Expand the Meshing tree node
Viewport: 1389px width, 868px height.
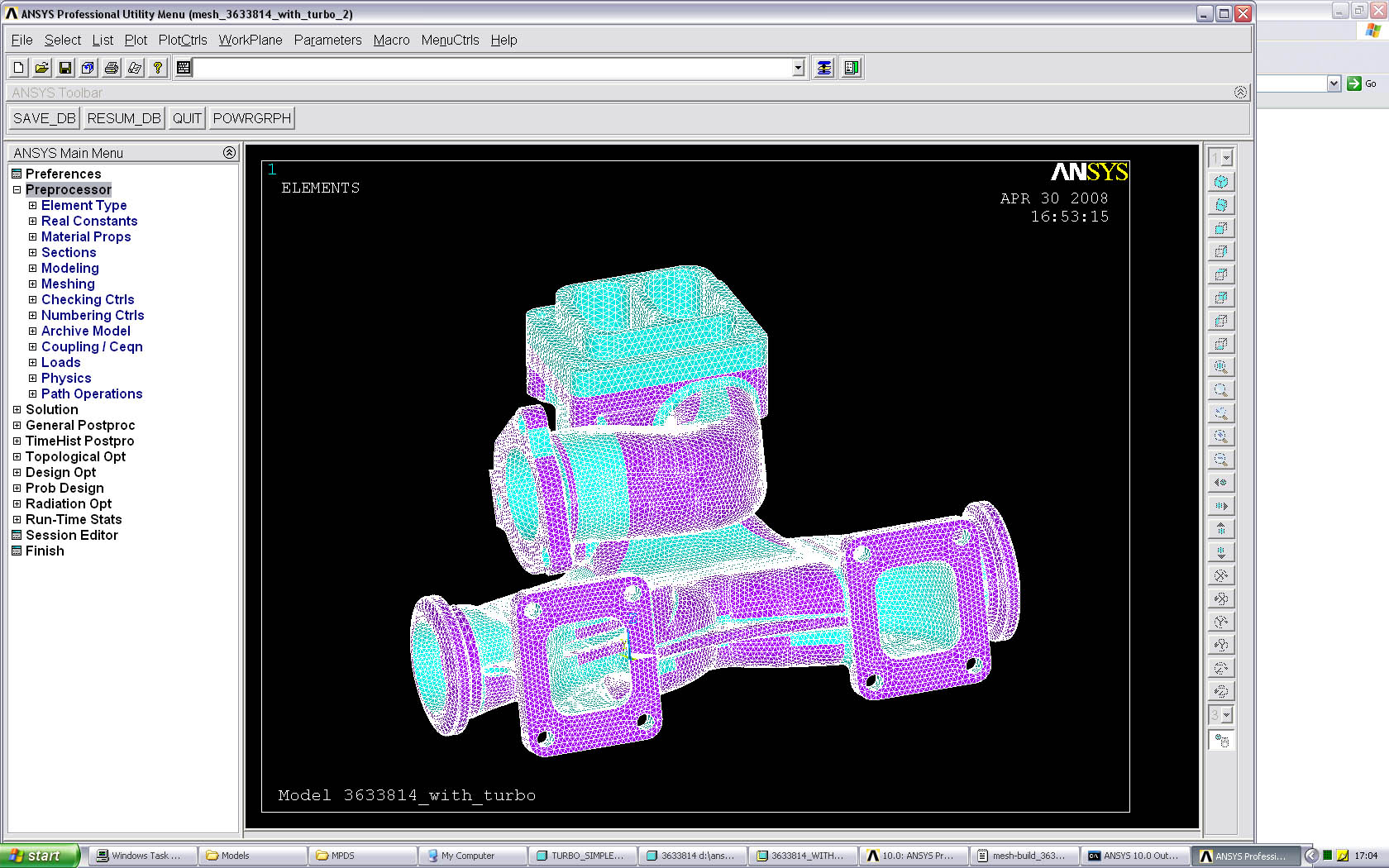(x=32, y=284)
